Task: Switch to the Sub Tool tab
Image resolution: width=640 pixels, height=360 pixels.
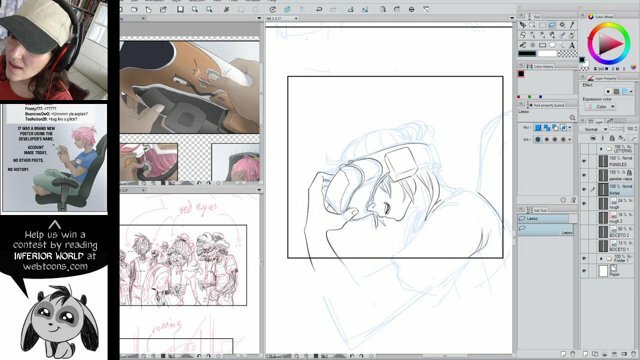Action: click(537, 210)
